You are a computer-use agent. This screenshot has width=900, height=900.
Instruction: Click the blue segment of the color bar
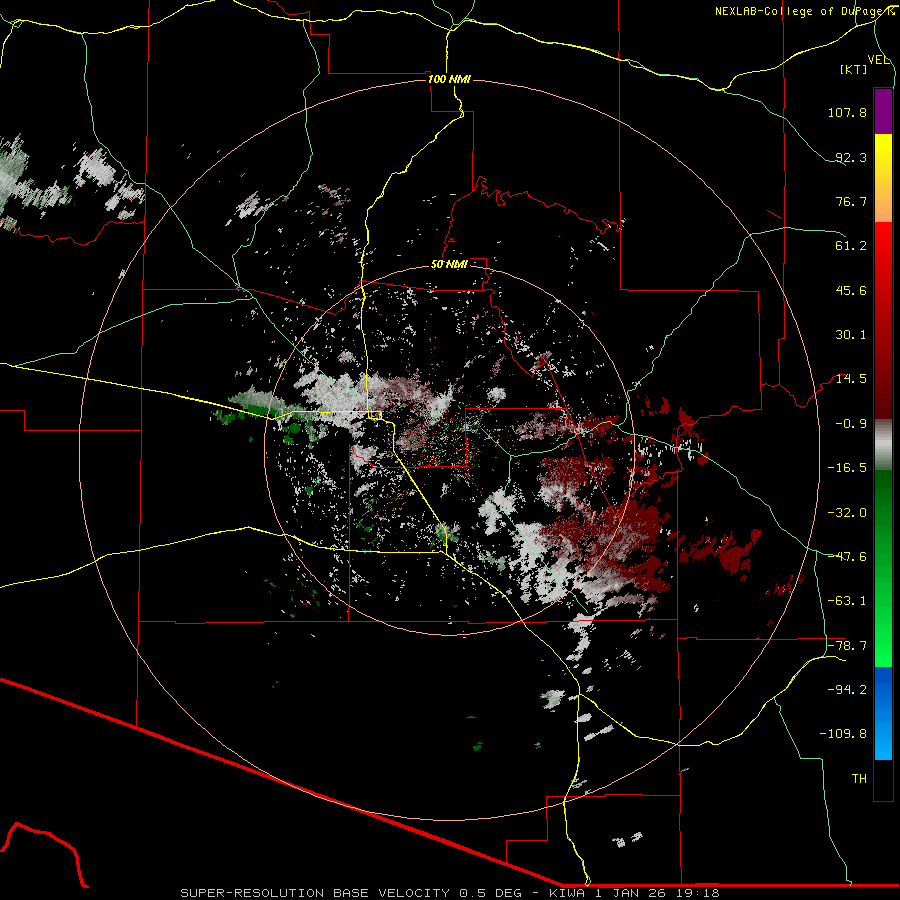coord(883,713)
